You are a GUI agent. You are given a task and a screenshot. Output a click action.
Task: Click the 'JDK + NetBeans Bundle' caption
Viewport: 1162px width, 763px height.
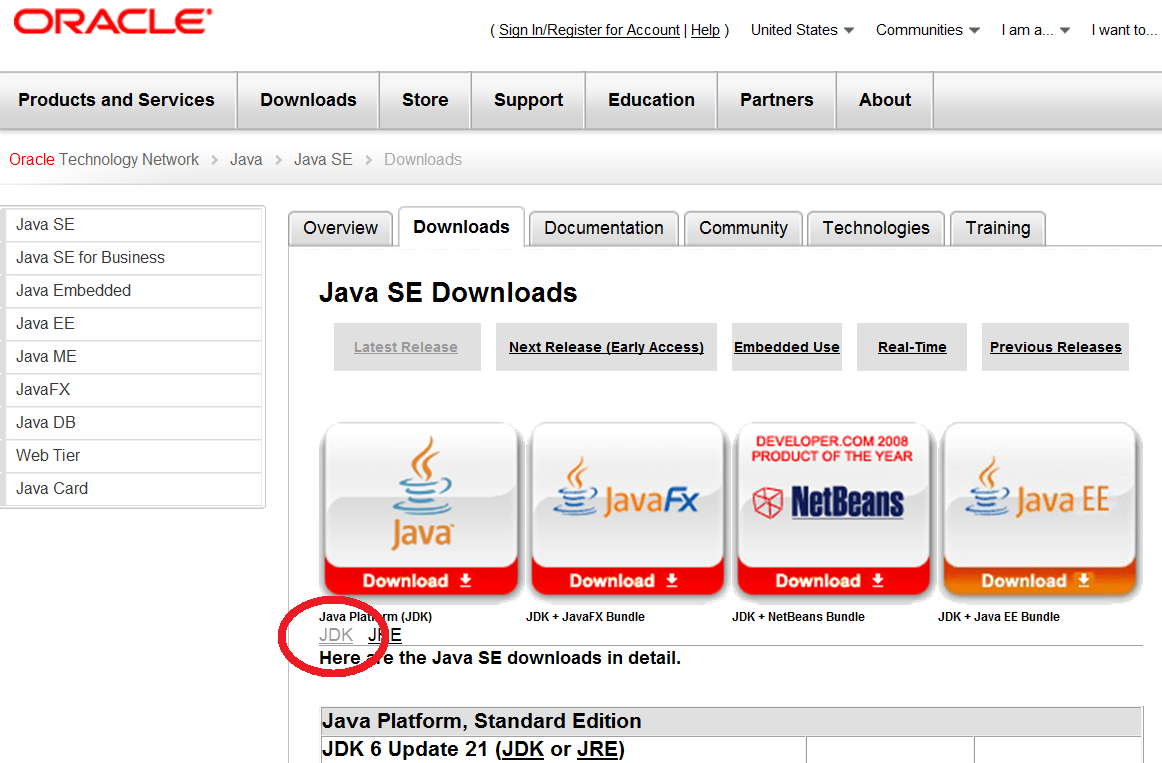point(798,616)
